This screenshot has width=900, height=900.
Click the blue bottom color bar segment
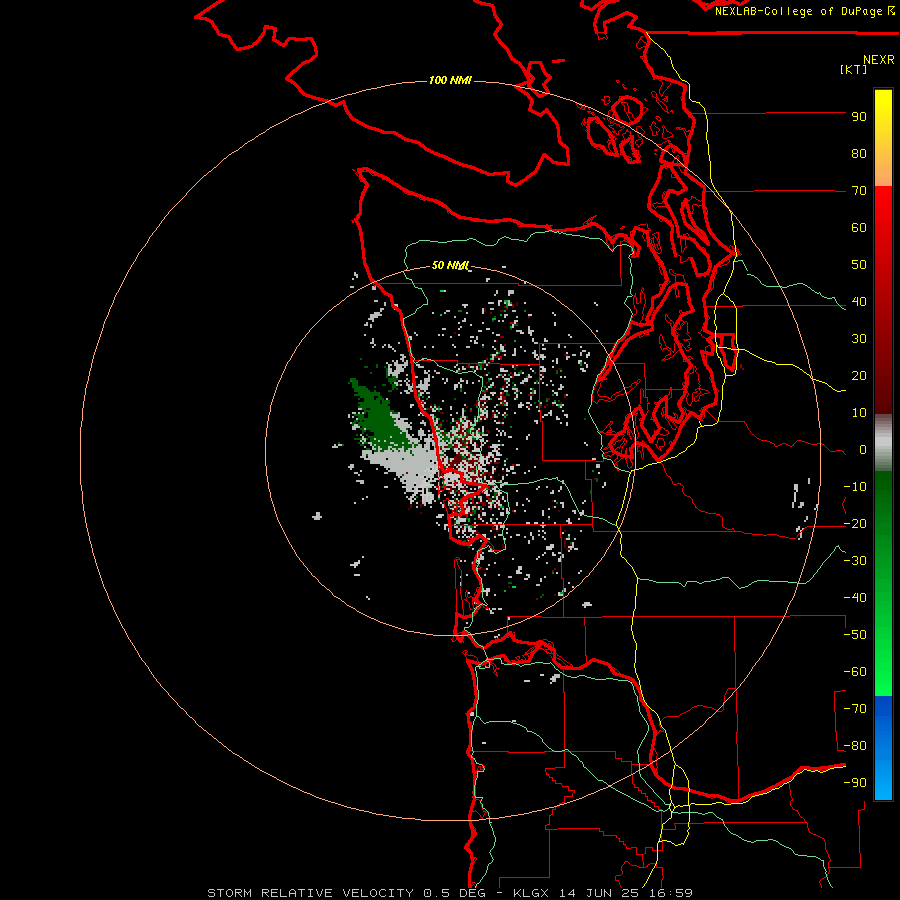(x=883, y=748)
